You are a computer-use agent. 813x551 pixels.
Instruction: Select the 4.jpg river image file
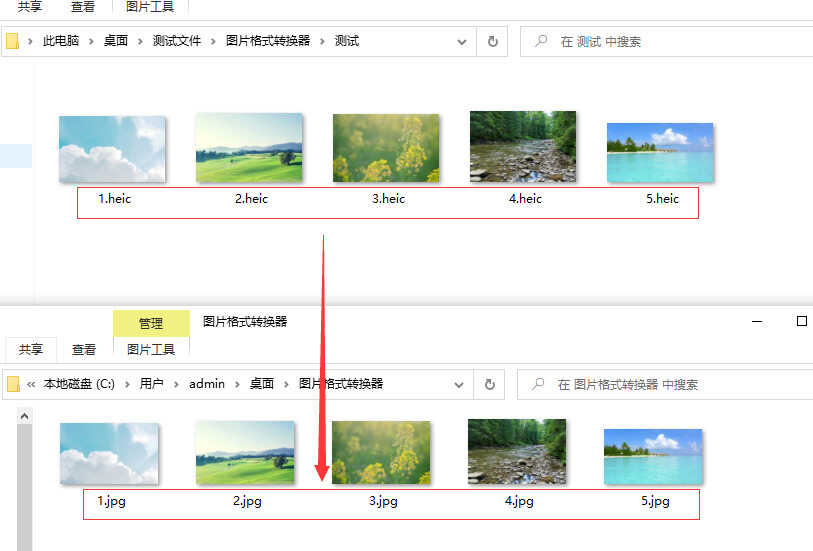click(517, 451)
